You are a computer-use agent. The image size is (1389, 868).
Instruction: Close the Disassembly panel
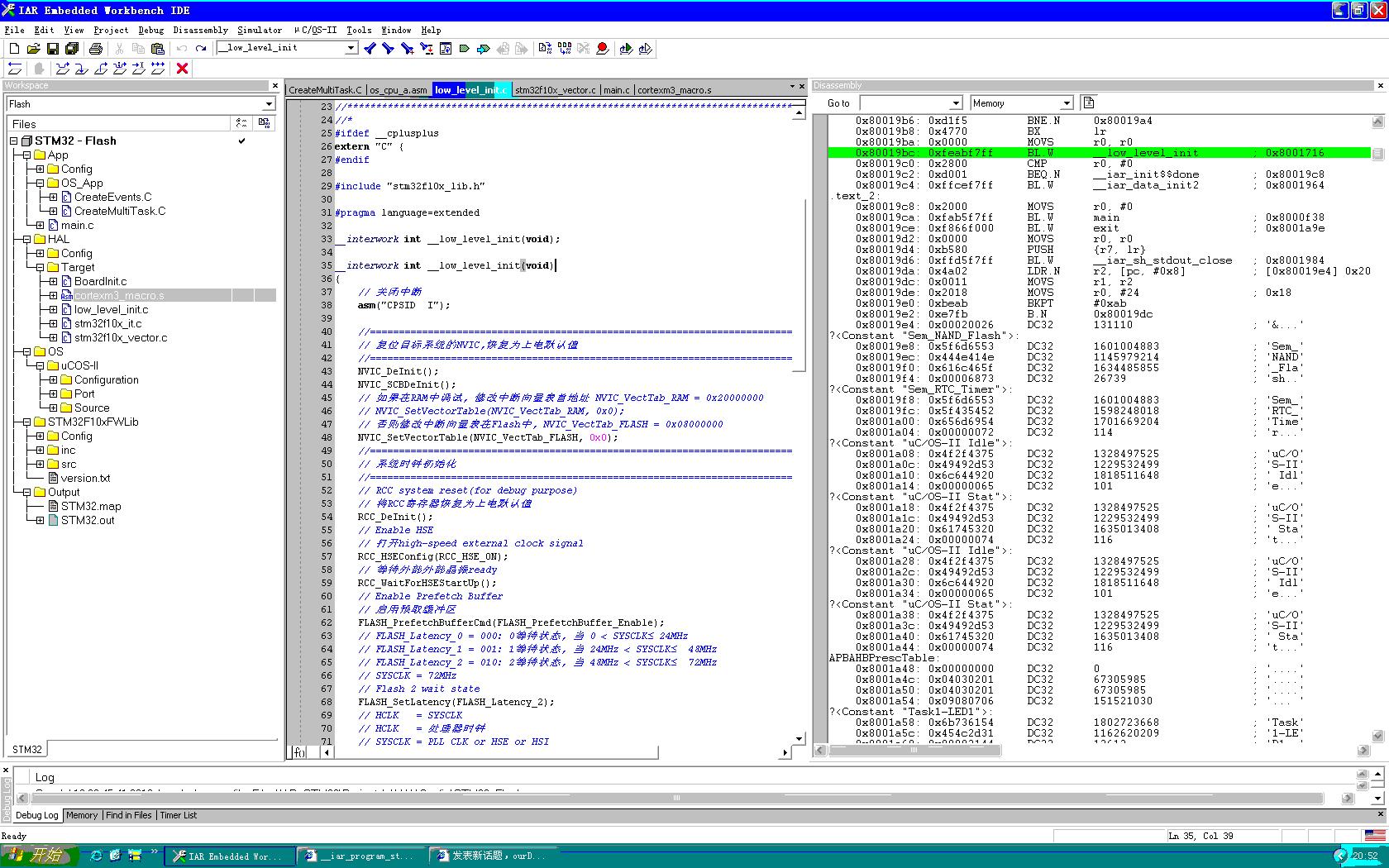click(x=1380, y=86)
